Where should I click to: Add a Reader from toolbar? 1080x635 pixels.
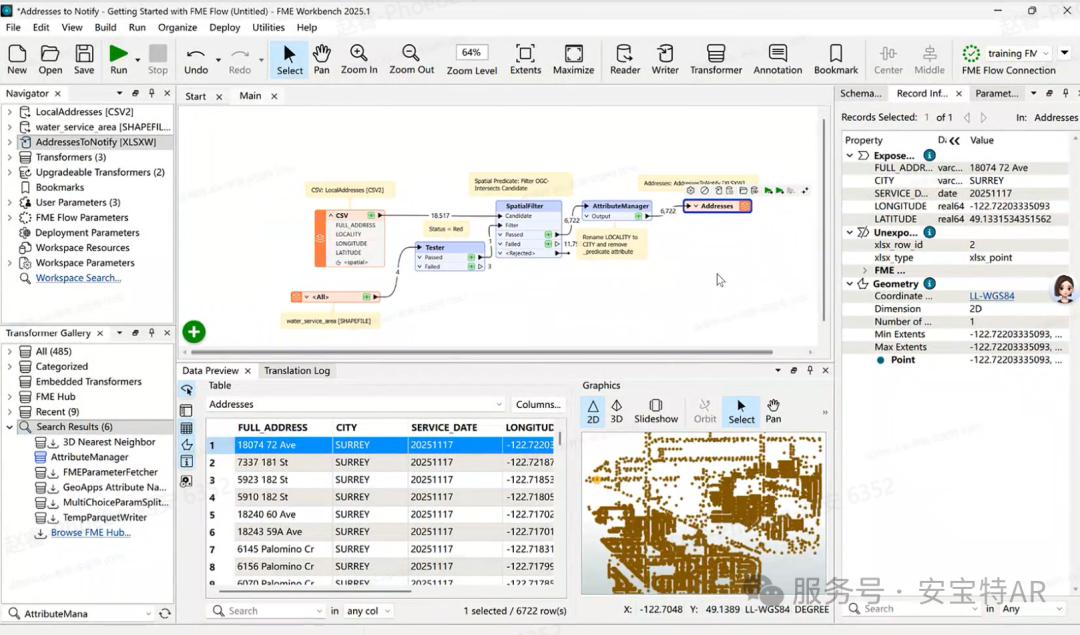[x=625, y=59]
